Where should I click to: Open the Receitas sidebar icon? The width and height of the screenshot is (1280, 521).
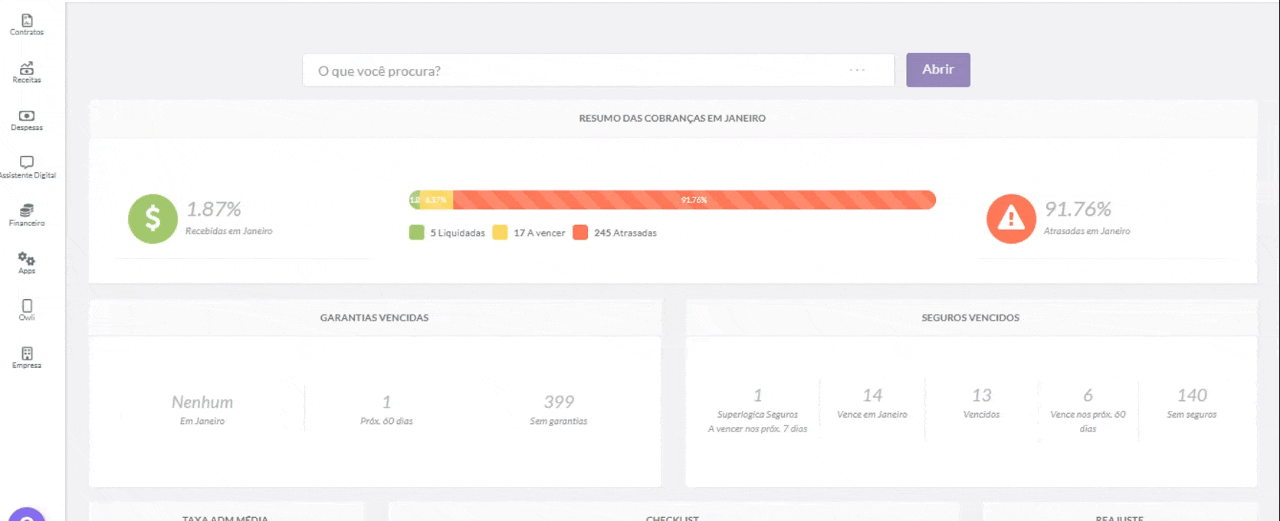point(27,68)
